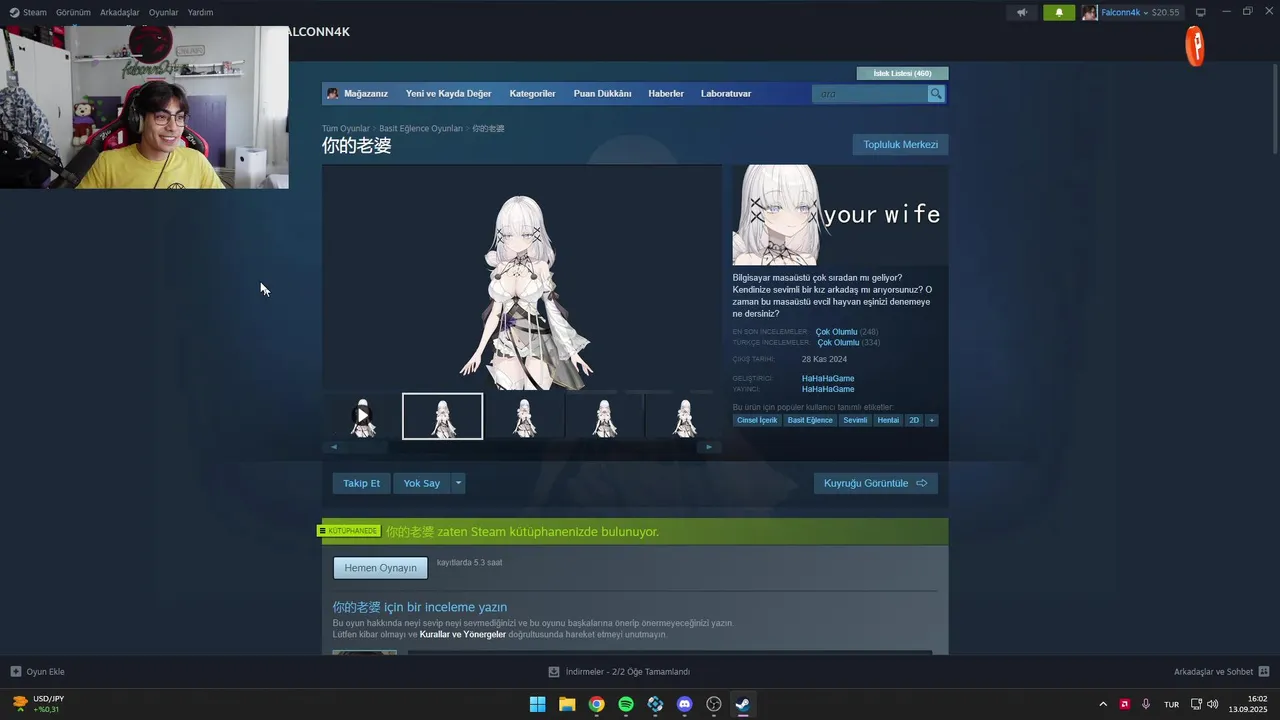Focus the store search input field
The image size is (1280, 720).
point(870,94)
